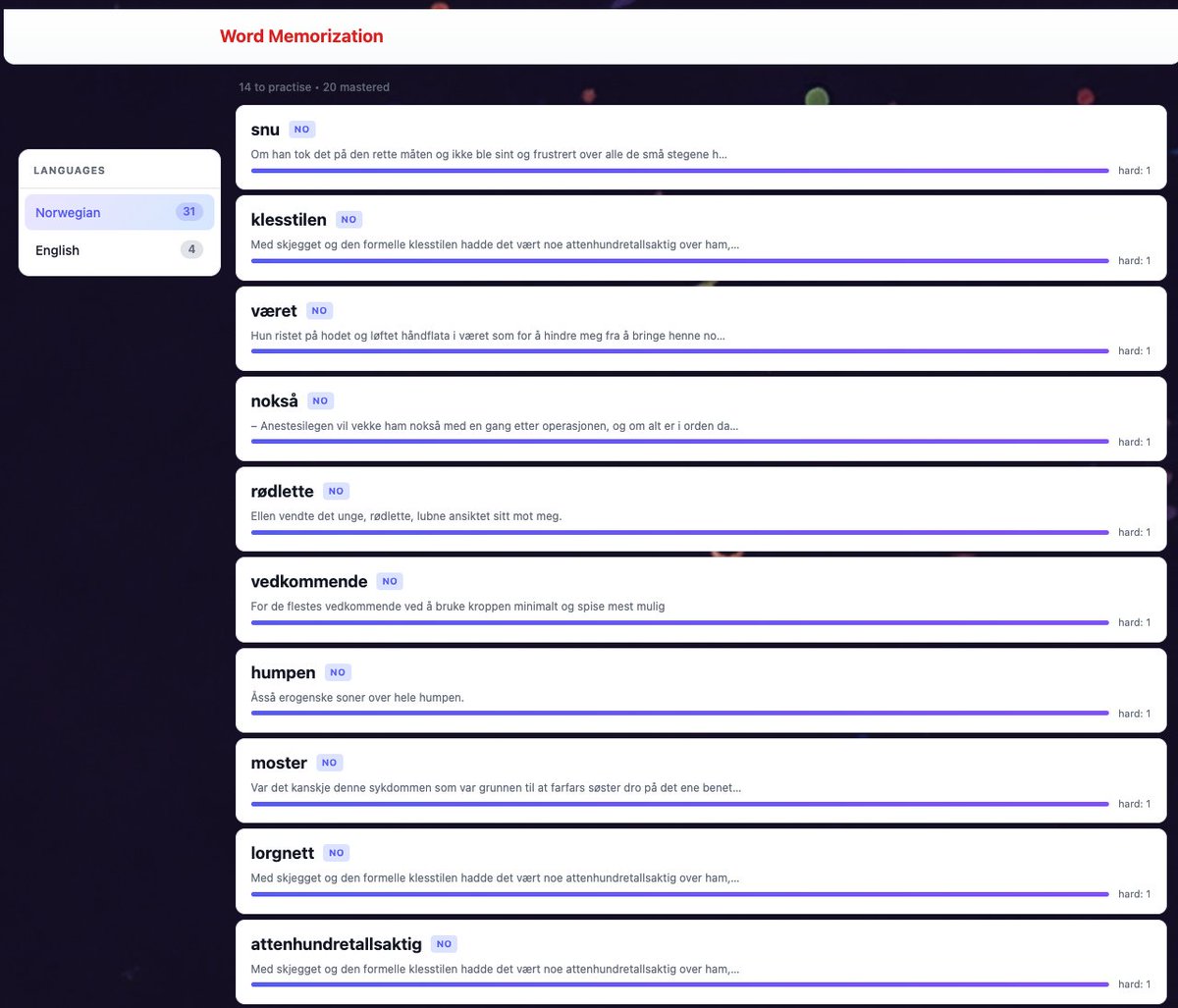Select English in the Languages list
The width and height of the screenshot is (1178, 1008).
point(120,250)
